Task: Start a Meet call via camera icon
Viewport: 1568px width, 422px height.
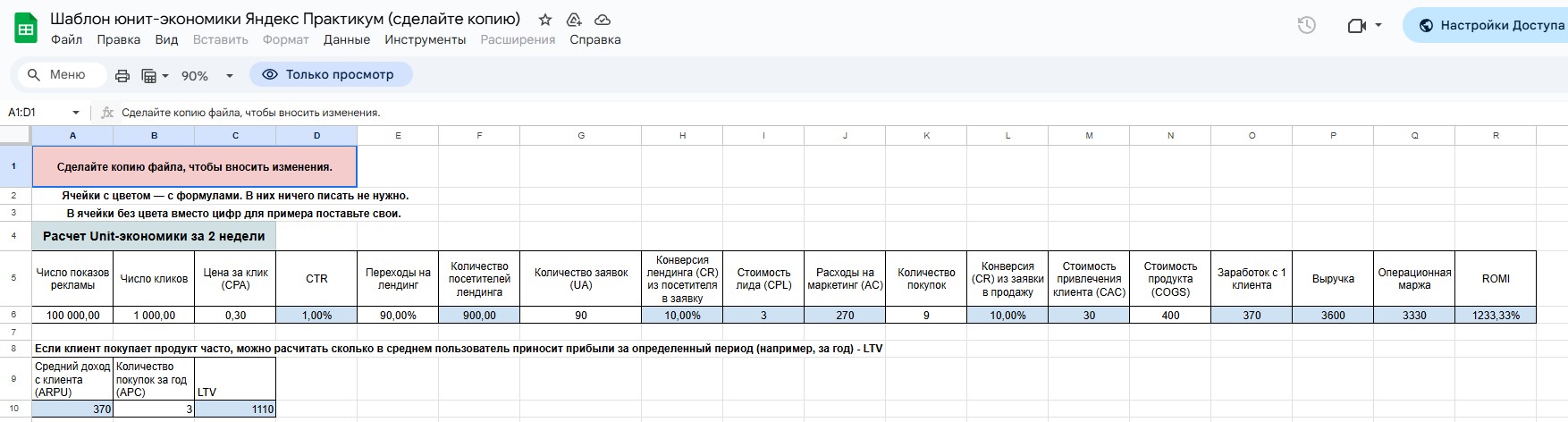Action: coord(1356,26)
